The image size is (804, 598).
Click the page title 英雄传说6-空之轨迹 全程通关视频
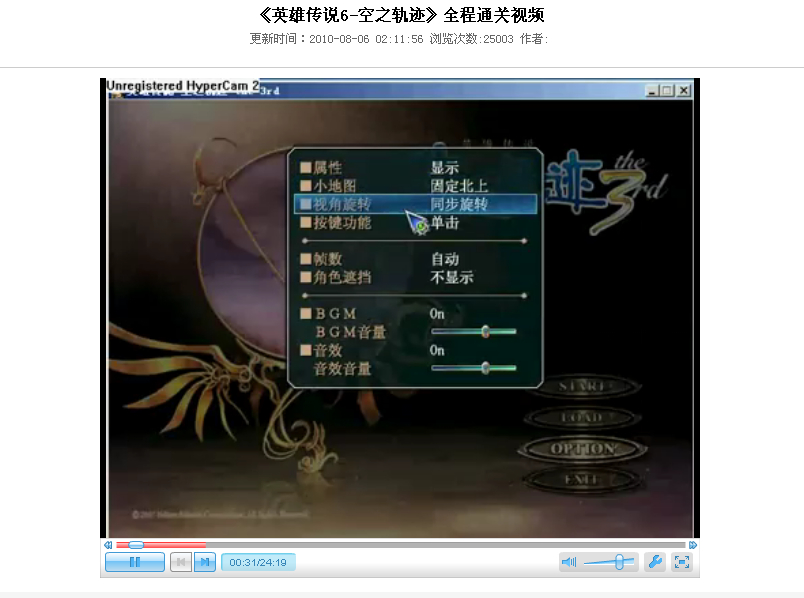pos(401,14)
